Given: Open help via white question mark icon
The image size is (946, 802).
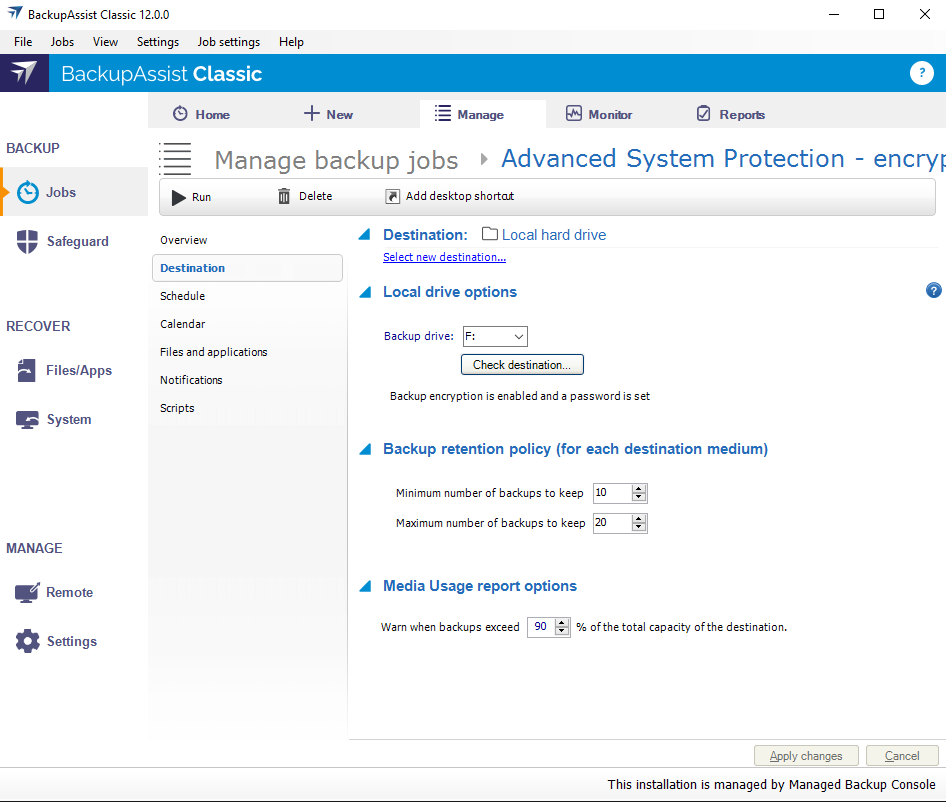Looking at the screenshot, I should coord(921,73).
